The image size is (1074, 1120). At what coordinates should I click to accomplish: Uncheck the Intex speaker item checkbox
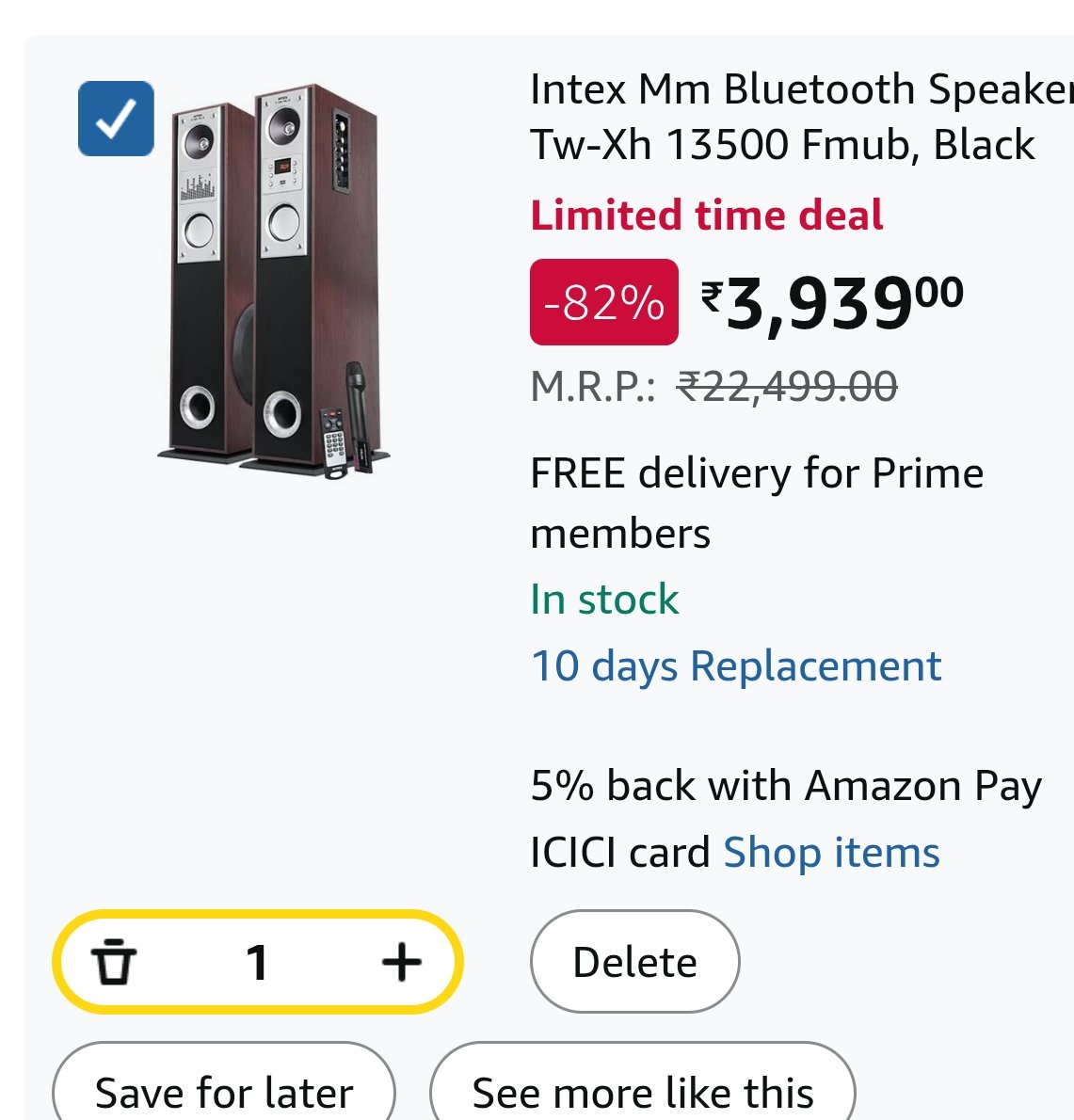tap(116, 119)
